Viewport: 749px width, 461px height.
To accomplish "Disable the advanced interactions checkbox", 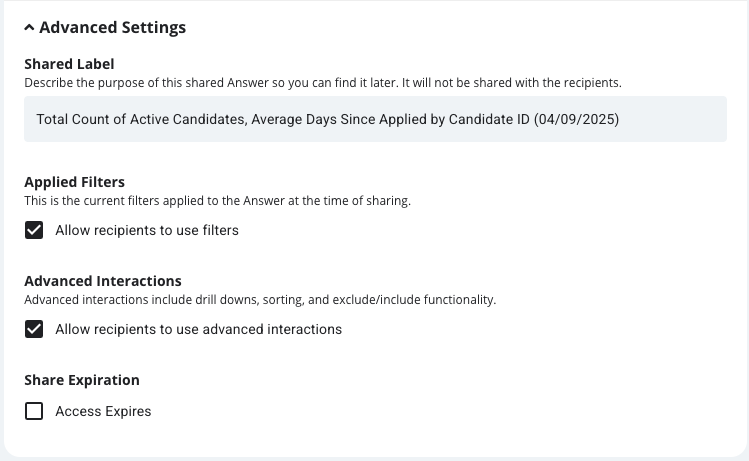I will click(34, 329).
